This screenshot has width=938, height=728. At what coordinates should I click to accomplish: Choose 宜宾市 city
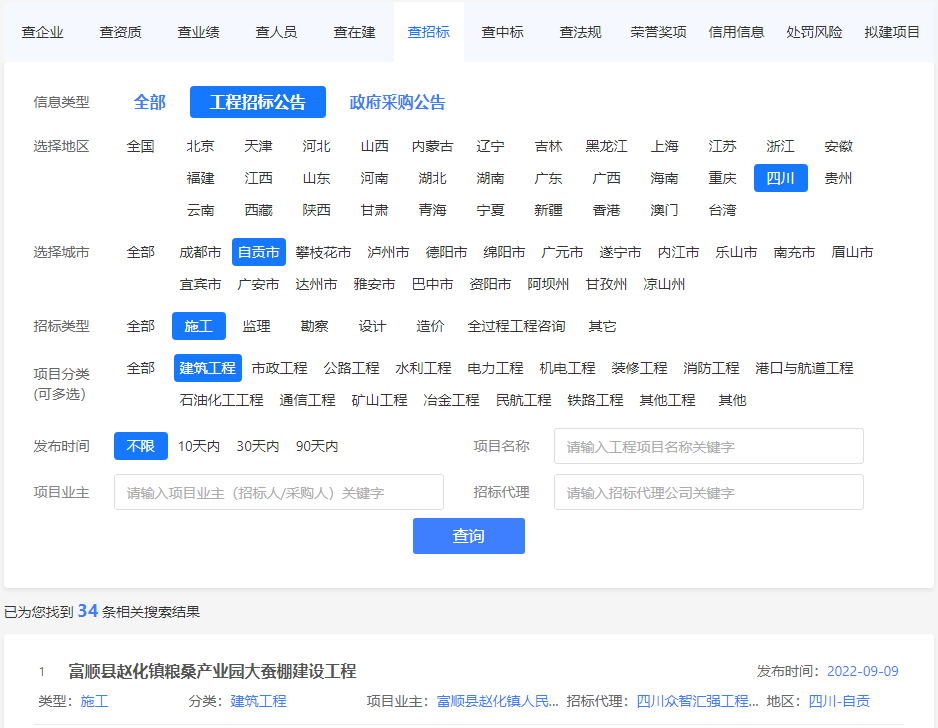tap(200, 284)
